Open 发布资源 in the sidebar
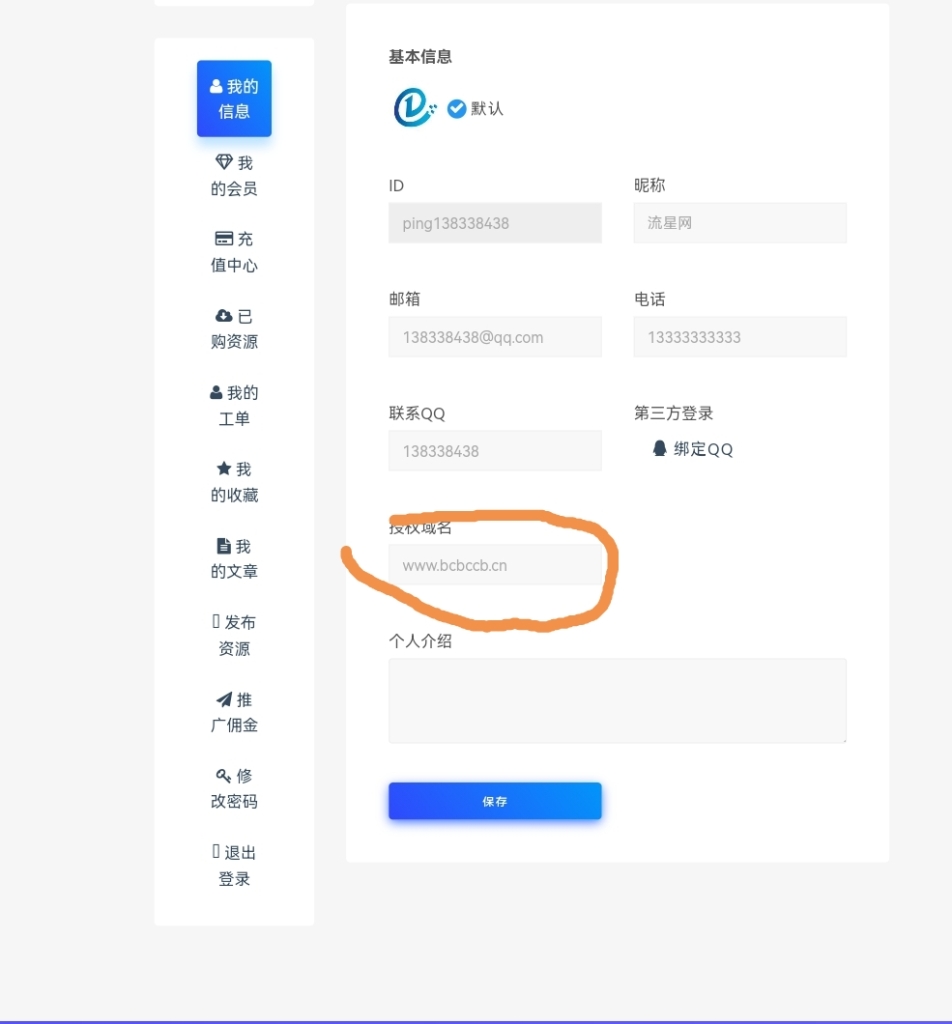The width and height of the screenshot is (952, 1024). 234,635
